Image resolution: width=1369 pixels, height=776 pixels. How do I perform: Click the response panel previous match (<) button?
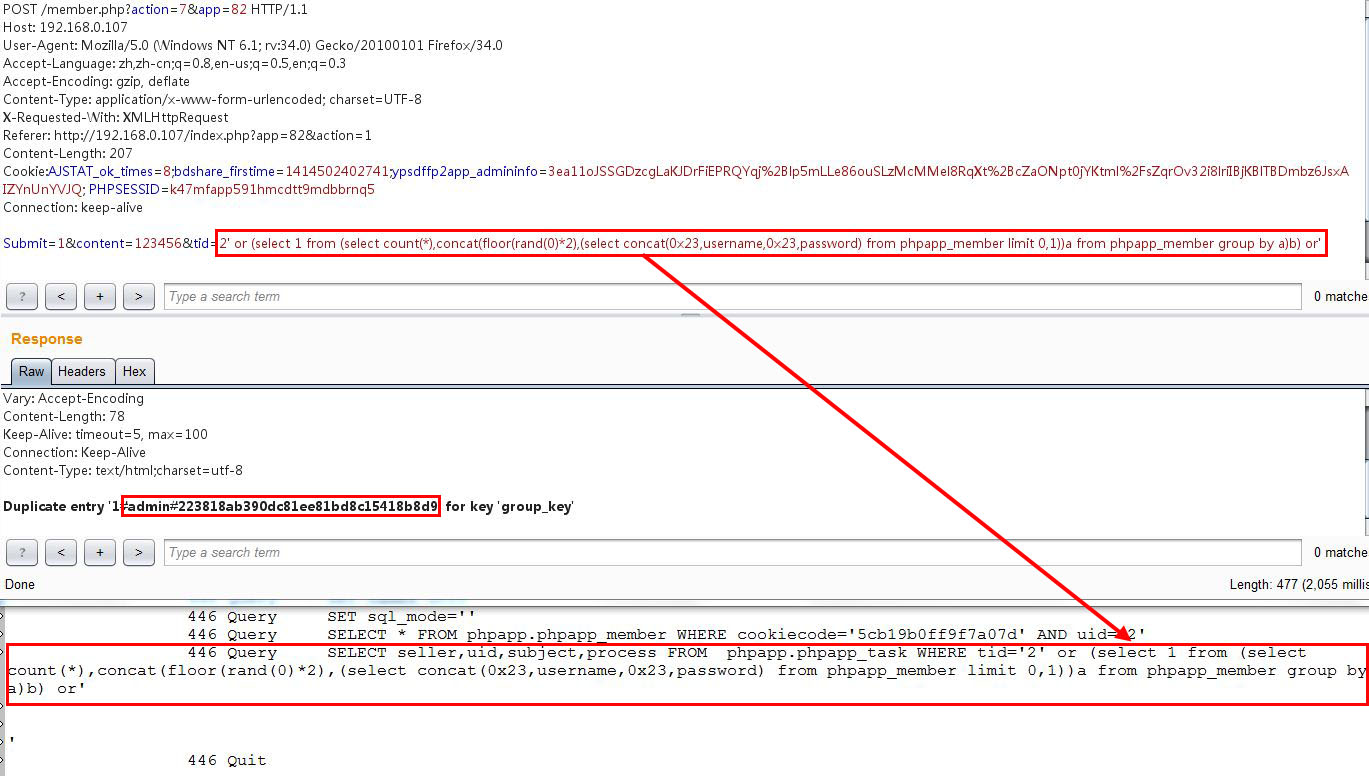pyautogui.click(x=61, y=552)
